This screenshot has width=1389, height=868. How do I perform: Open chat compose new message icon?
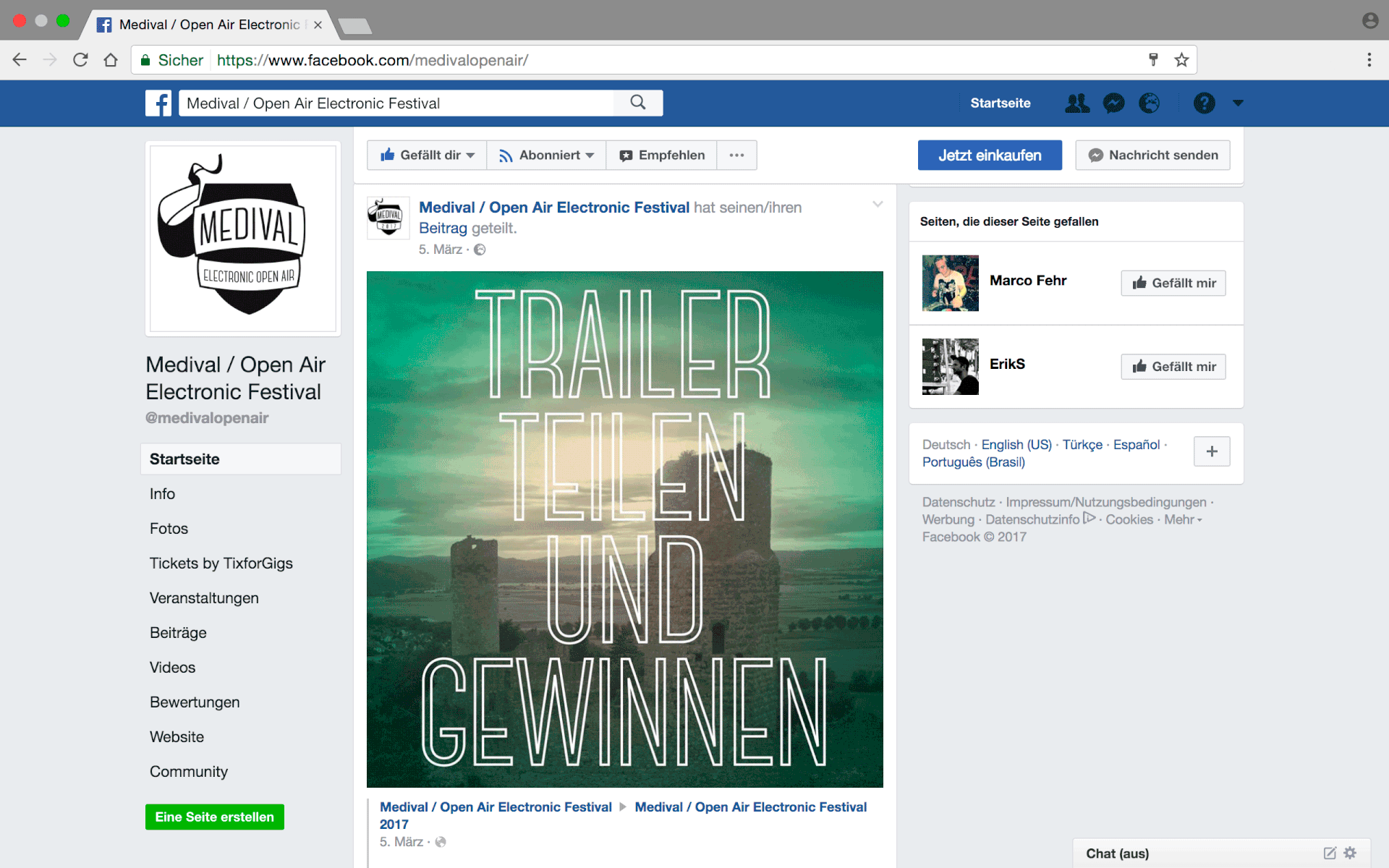click(x=1330, y=853)
